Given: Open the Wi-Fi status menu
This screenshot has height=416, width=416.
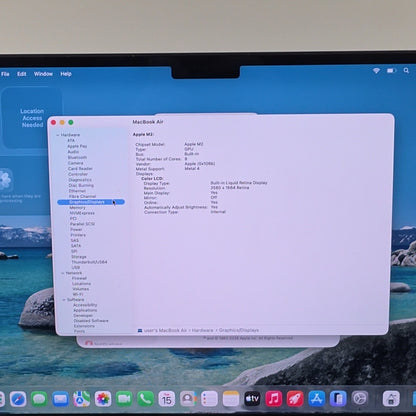Looking at the screenshot, I should point(376,71).
